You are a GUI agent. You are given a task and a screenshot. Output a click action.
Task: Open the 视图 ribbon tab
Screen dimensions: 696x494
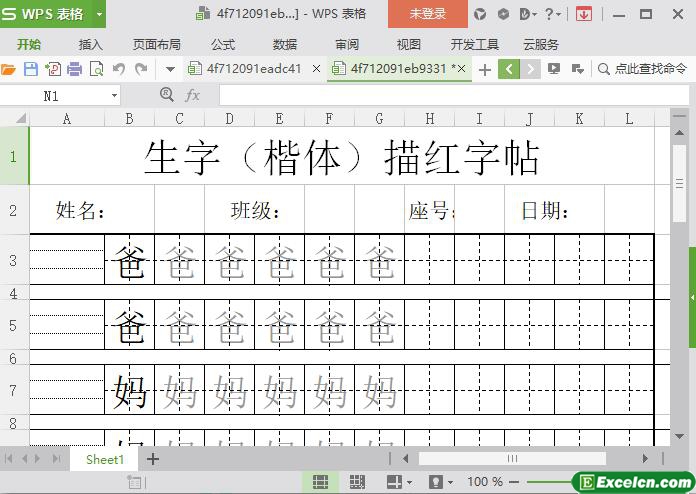click(409, 44)
